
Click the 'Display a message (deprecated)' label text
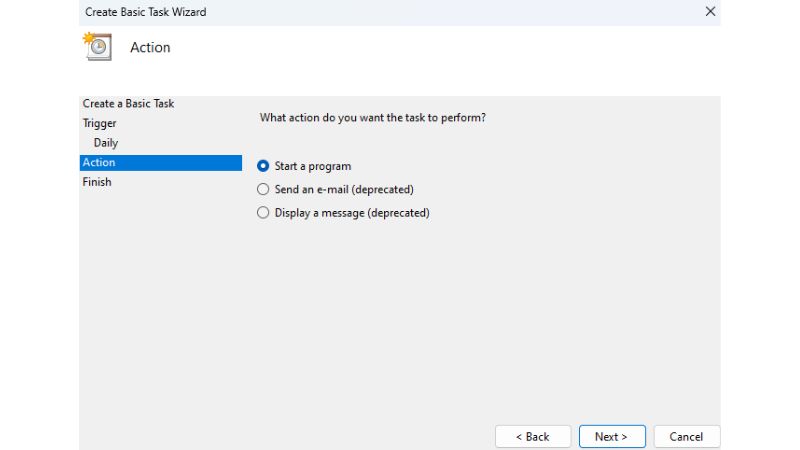[x=352, y=212]
